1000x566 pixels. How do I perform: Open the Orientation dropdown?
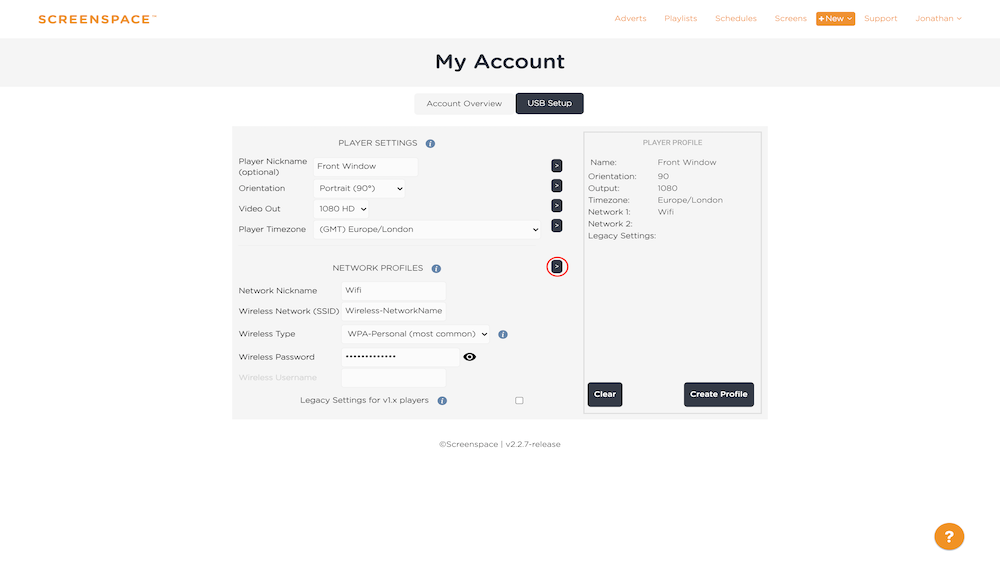tap(360, 188)
